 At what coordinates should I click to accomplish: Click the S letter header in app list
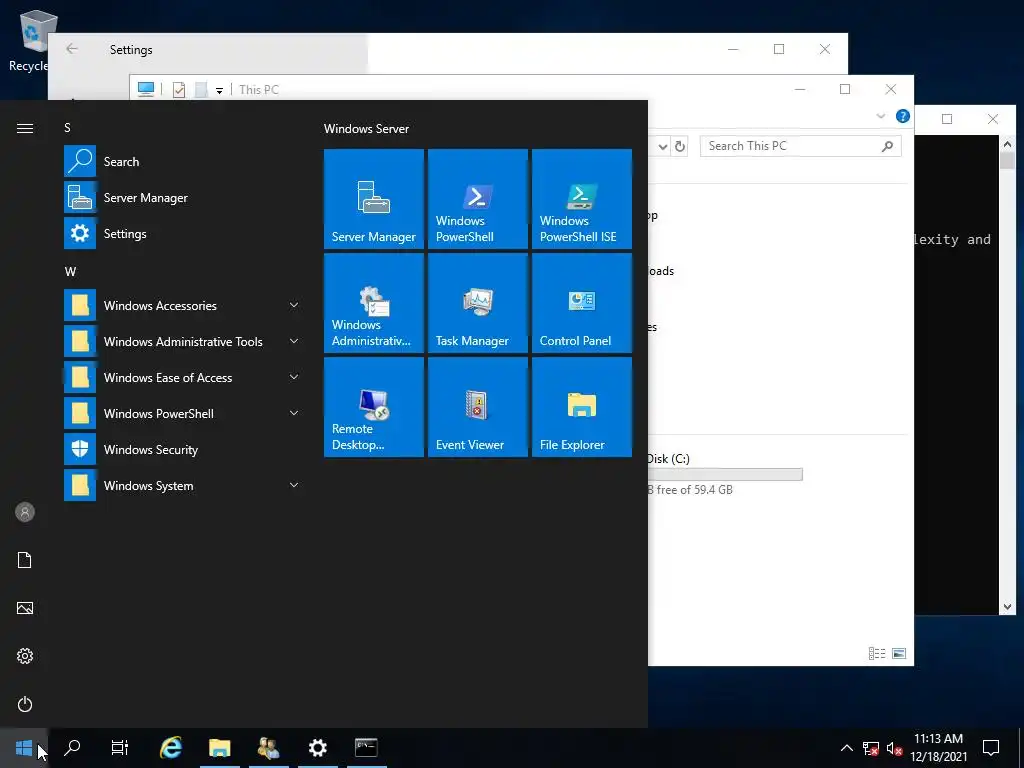[x=67, y=127]
